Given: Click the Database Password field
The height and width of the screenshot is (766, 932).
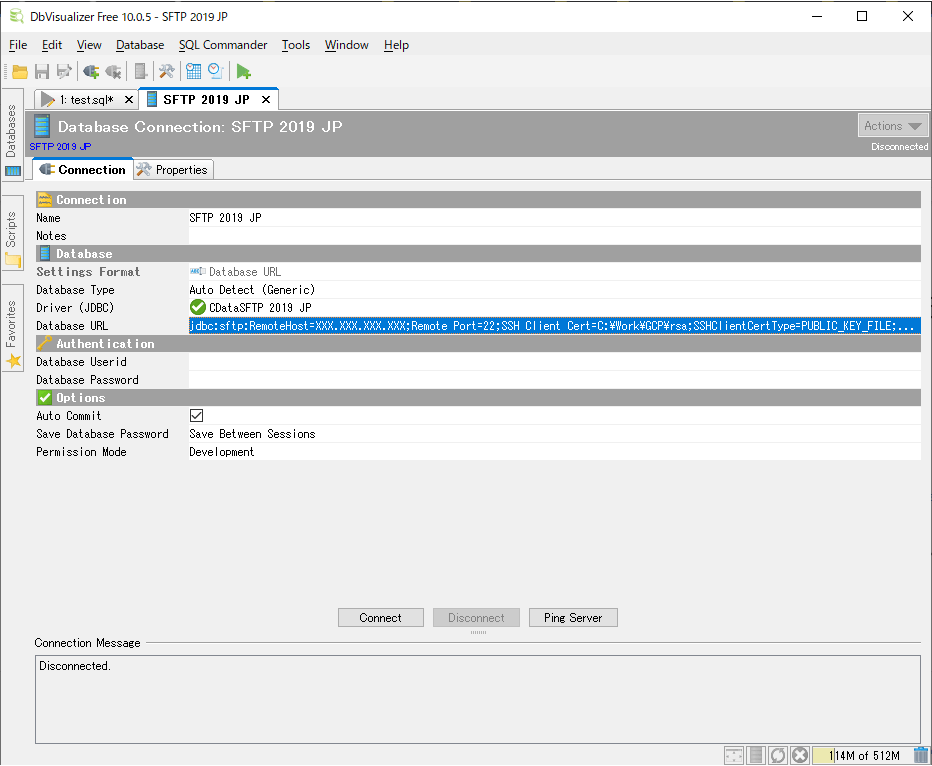Looking at the screenshot, I should pyautogui.click(x=555, y=380).
